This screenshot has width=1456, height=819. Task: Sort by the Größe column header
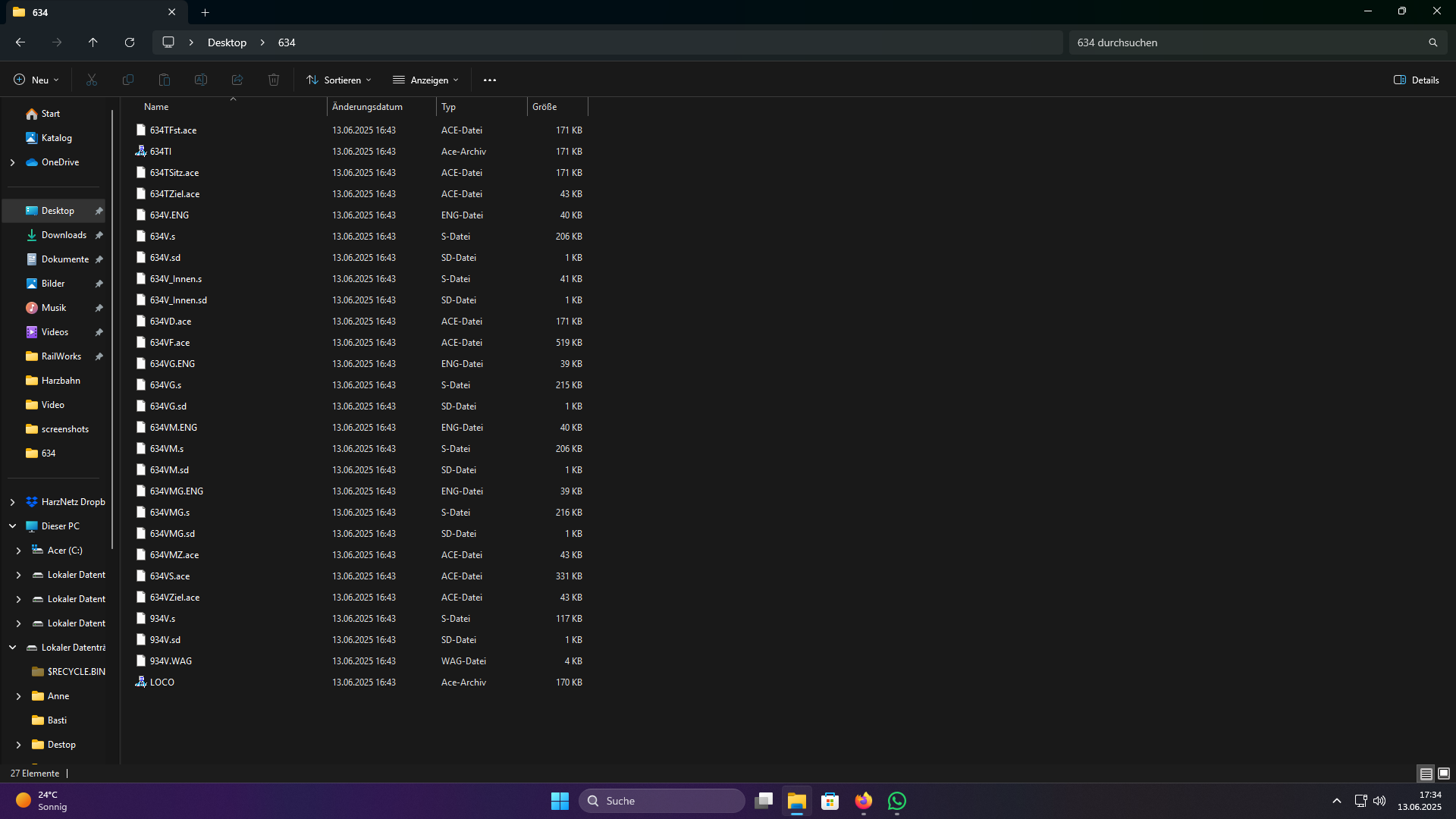544,107
